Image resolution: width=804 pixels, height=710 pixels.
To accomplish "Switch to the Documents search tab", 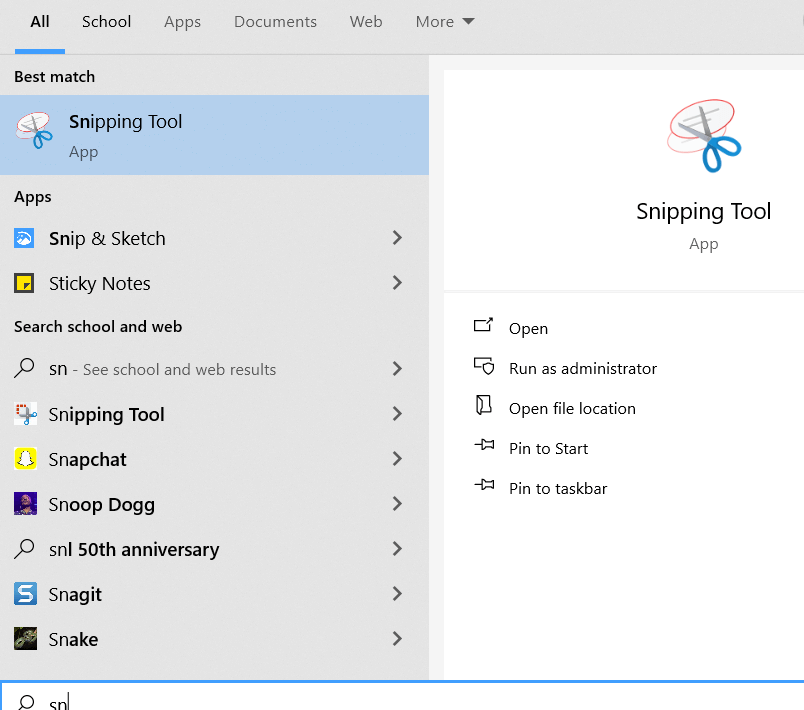I will [275, 21].
